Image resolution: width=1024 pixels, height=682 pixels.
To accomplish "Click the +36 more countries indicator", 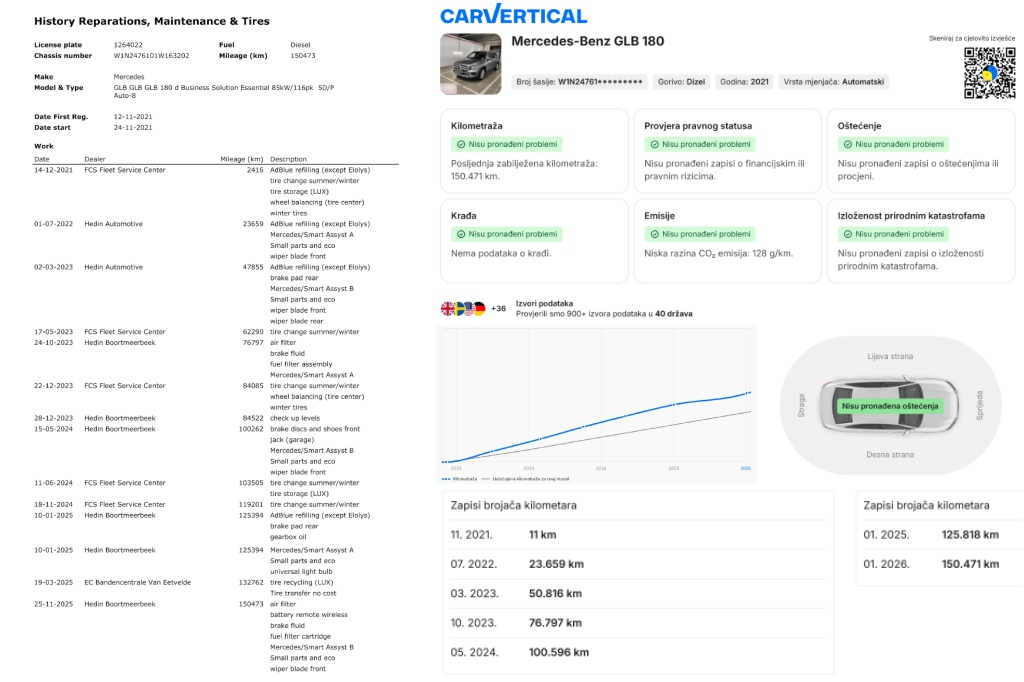I will 499,309.
